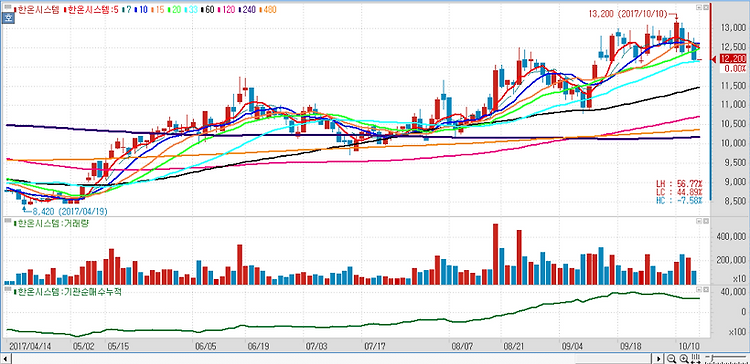The image size is (750, 364).
Task: Click the LH : 56.77% value
Action: [679, 184]
